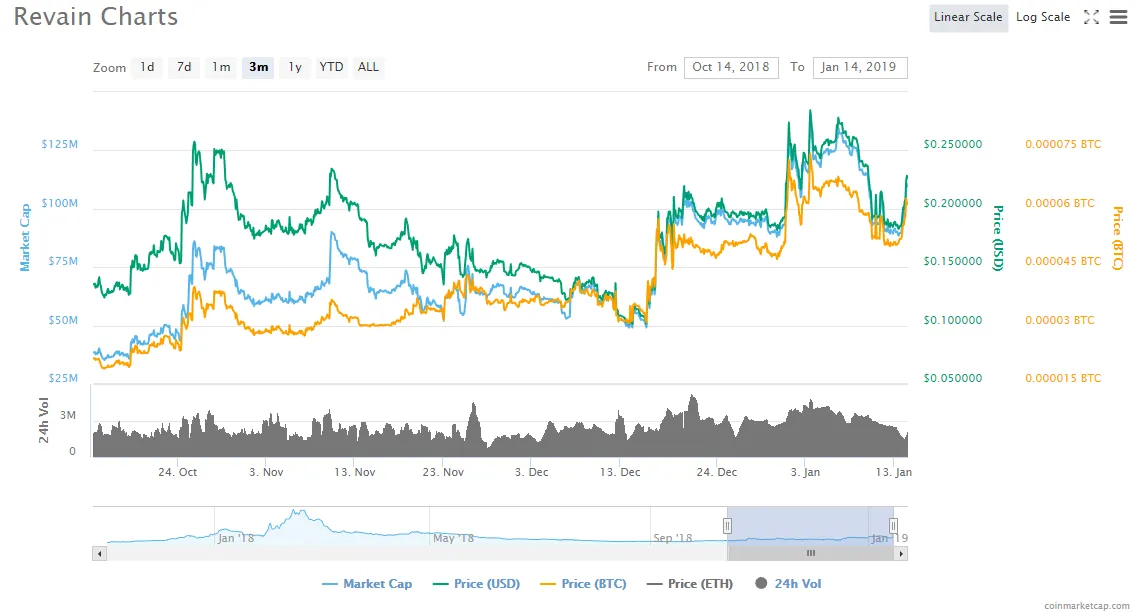Toggle 24h Vol series in legend
The image size is (1135, 616).
[788, 584]
